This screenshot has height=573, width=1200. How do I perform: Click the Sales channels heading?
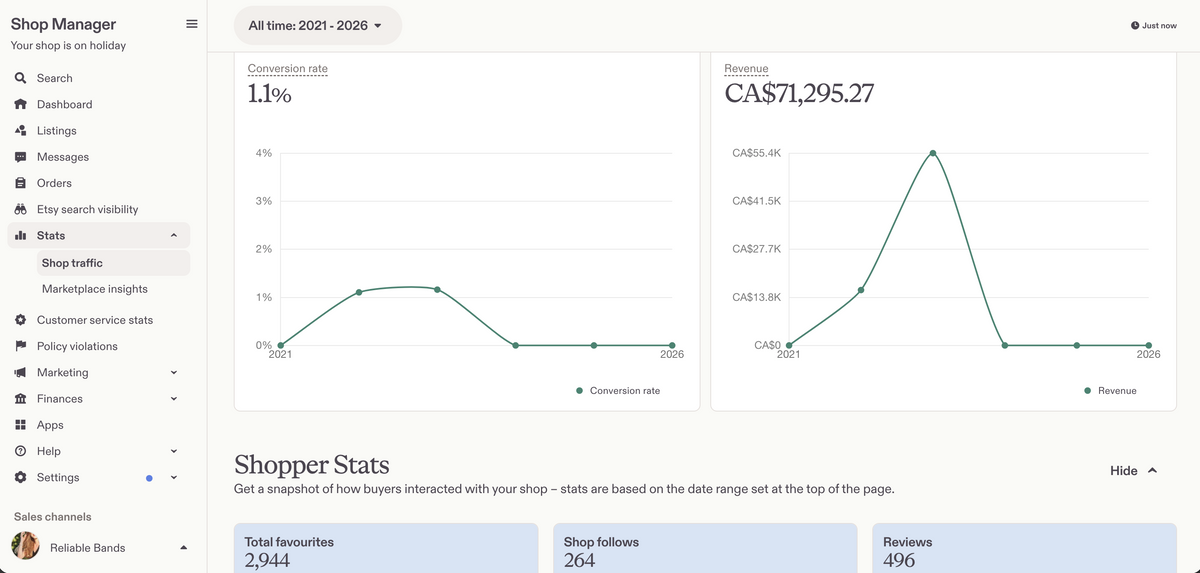pyautogui.click(x=52, y=517)
